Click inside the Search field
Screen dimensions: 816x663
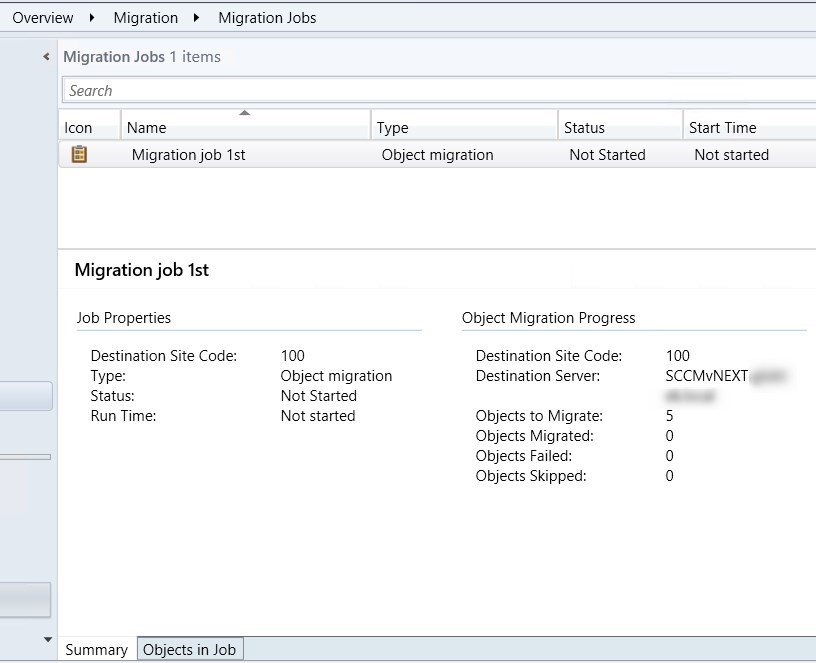click(x=300, y=90)
